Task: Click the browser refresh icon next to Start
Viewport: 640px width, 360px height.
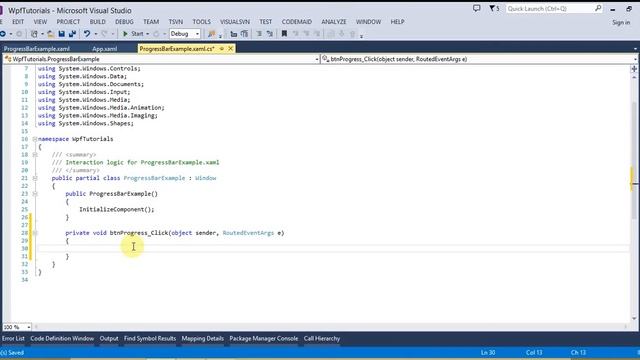Action: tap(156, 34)
